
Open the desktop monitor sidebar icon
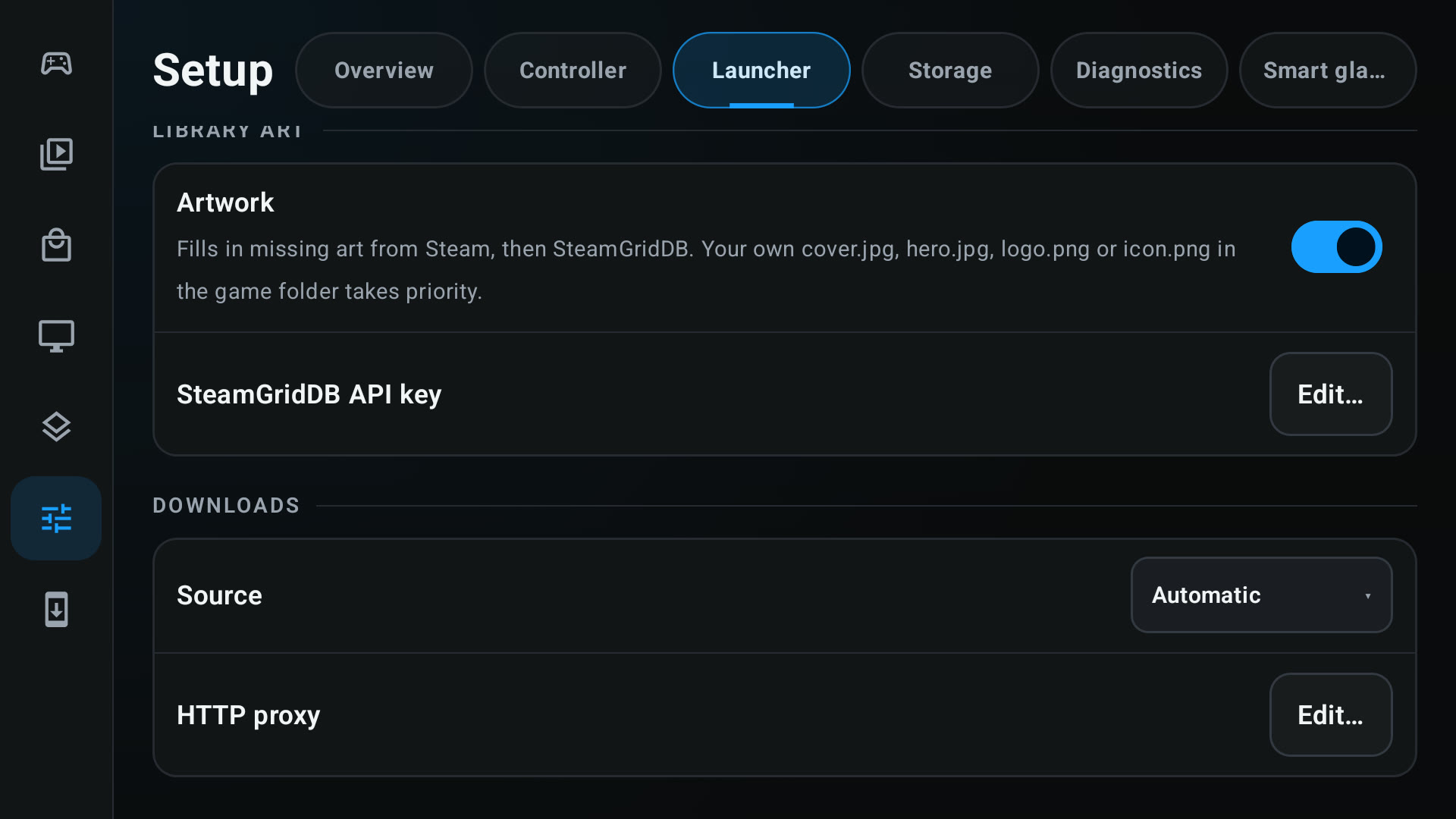coord(56,337)
